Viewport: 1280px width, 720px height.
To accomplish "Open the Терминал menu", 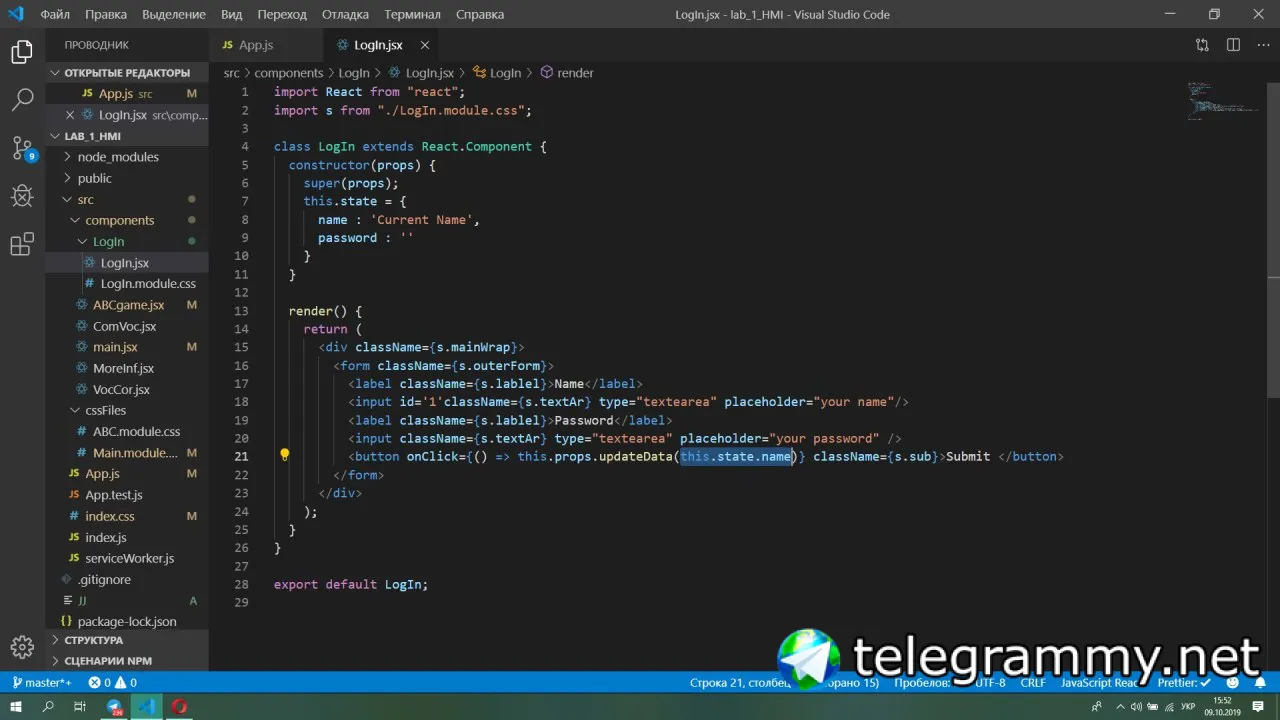I will 412,15.
